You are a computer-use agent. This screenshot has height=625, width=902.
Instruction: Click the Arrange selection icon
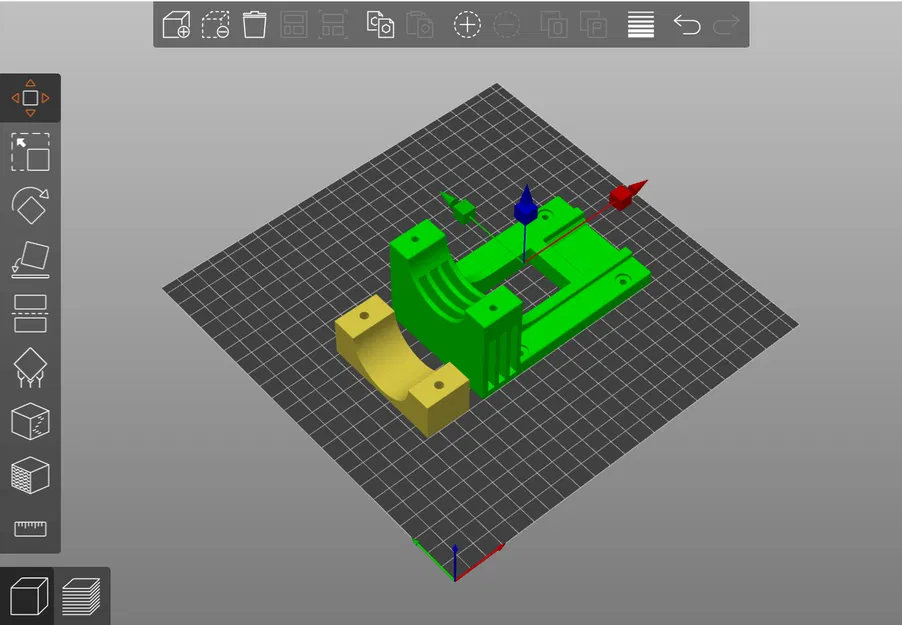333,25
